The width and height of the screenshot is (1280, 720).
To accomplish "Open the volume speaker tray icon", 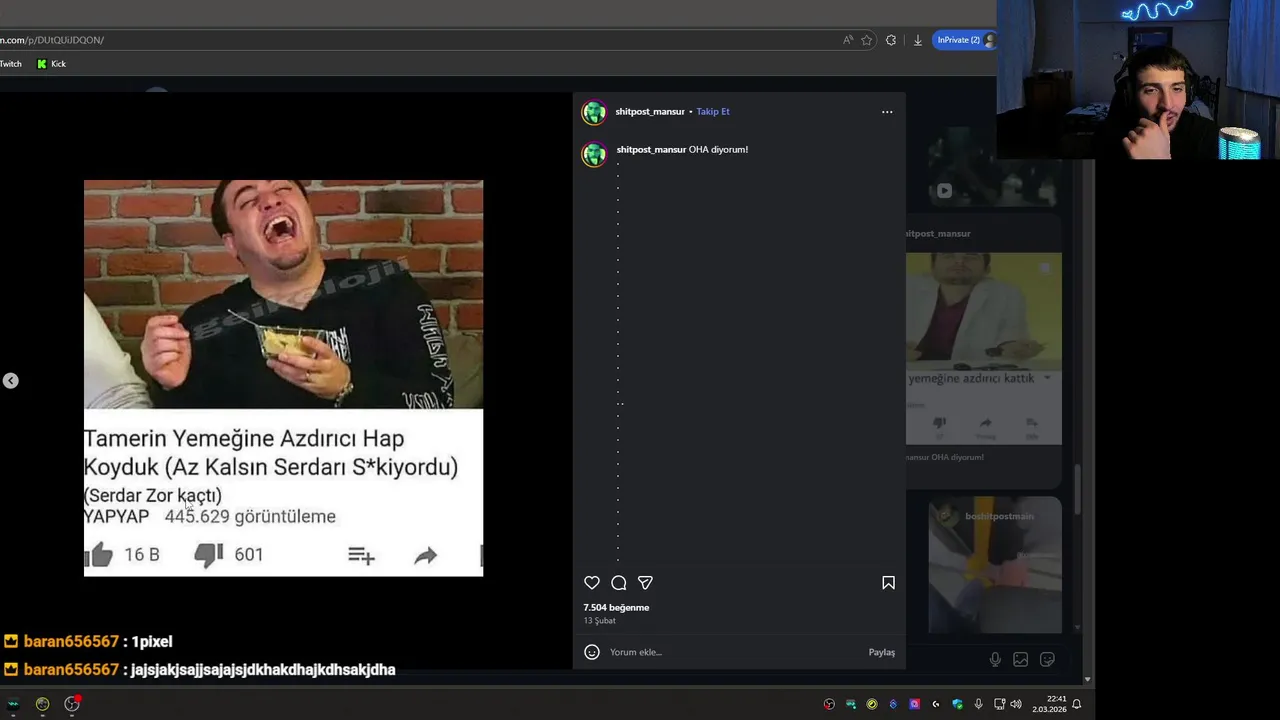I will tap(1016, 704).
